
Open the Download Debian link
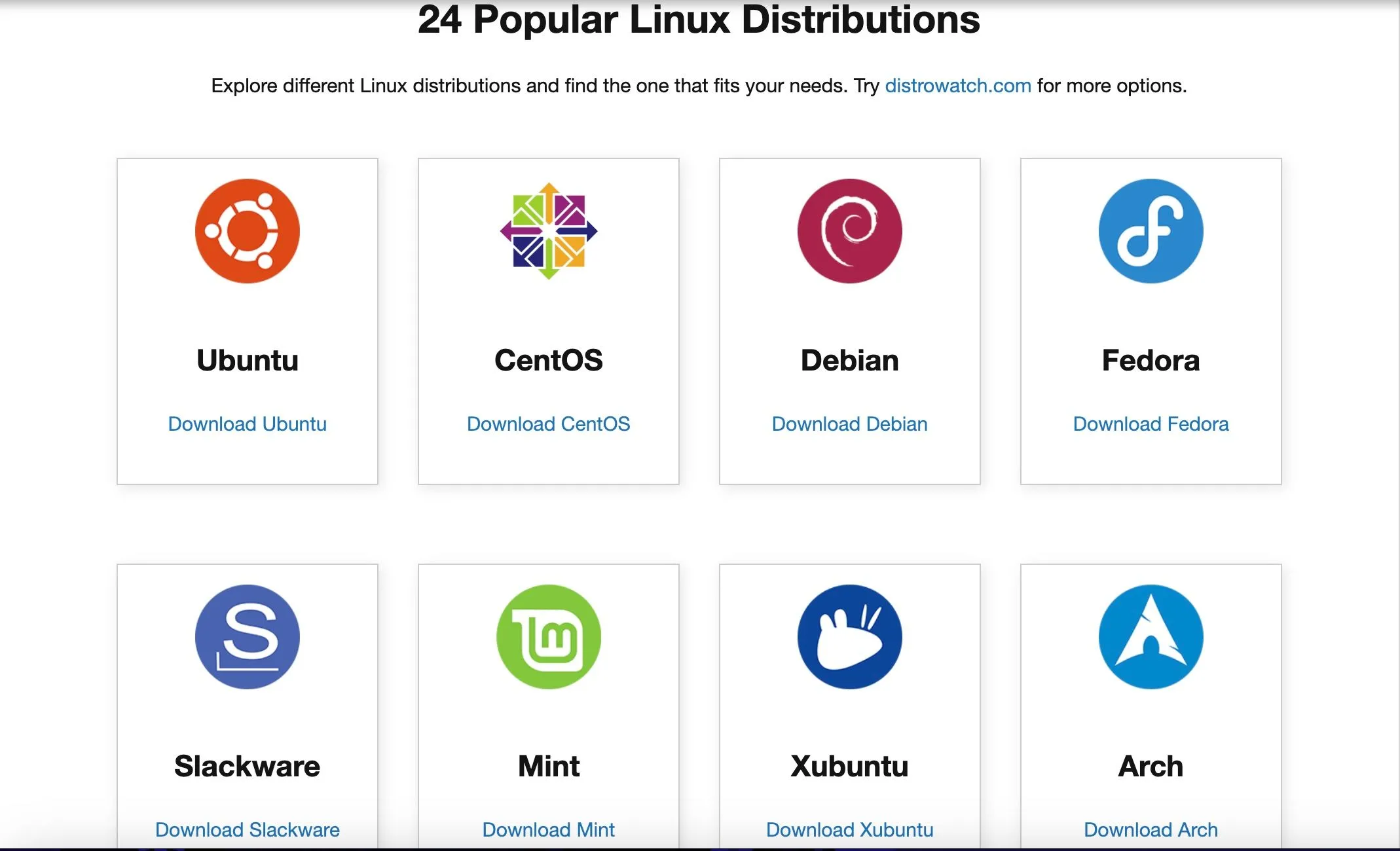tap(849, 424)
